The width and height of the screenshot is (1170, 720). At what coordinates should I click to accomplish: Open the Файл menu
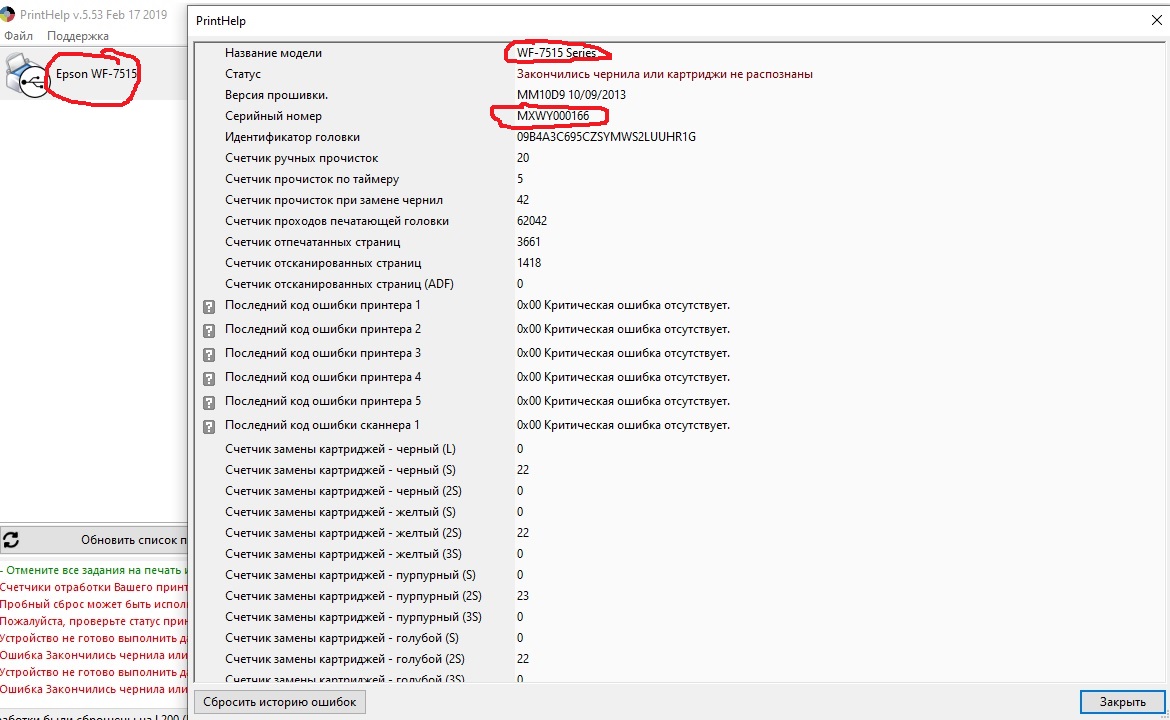(18, 36)
